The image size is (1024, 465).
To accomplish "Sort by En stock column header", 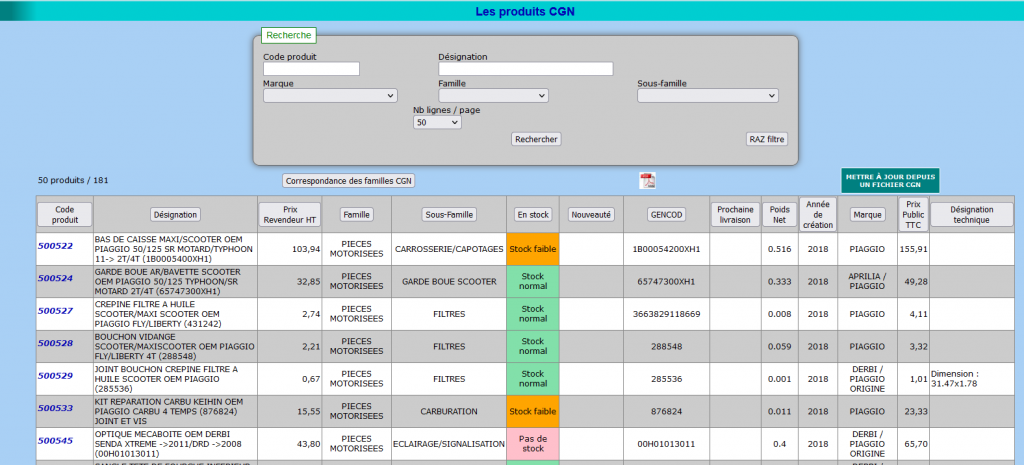I will pyautogui.click(x=532, y=214).
